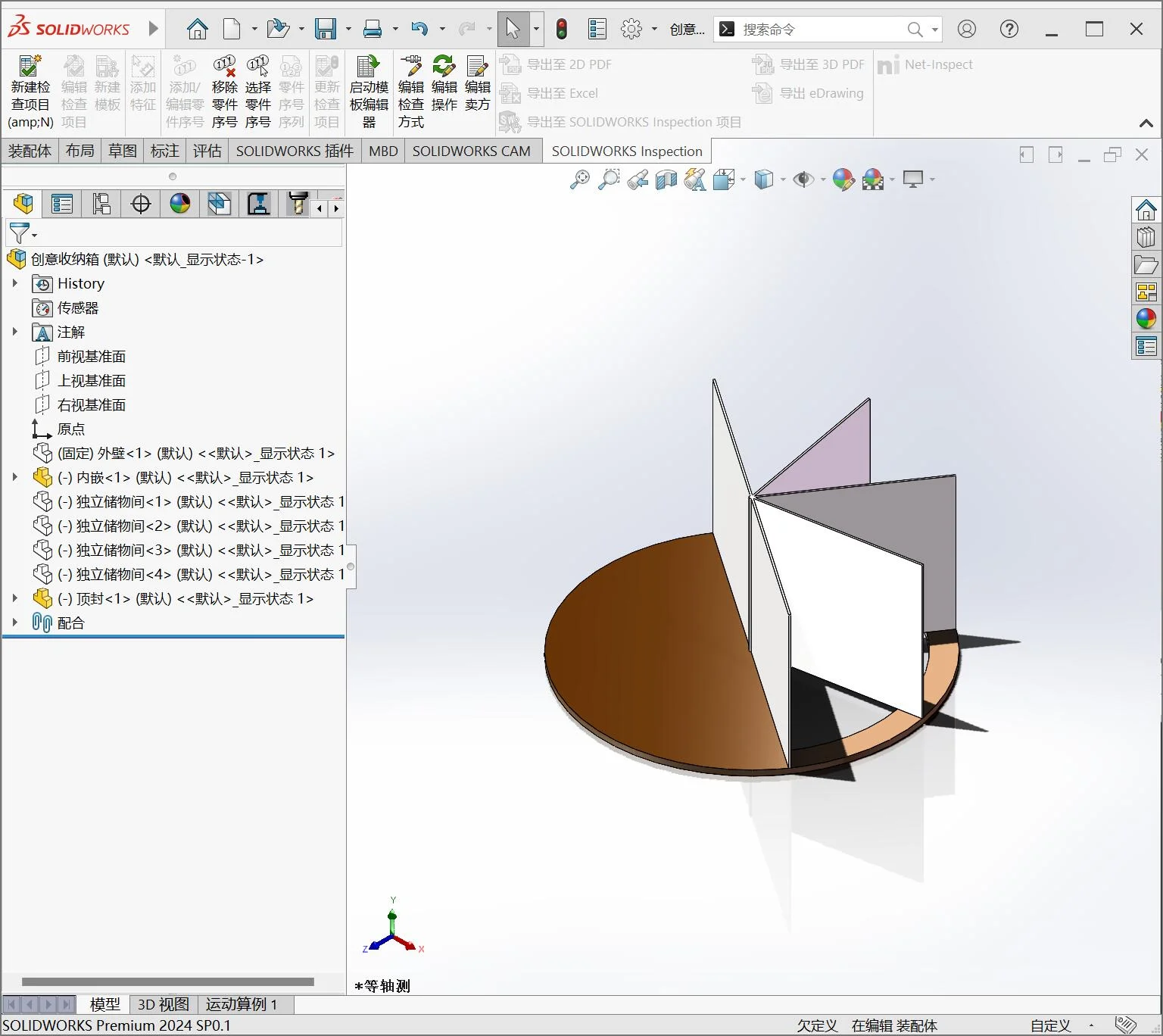Open the ConfigurationManager tree icon
1163x1036 pixels.
click(x=101, y=204)
